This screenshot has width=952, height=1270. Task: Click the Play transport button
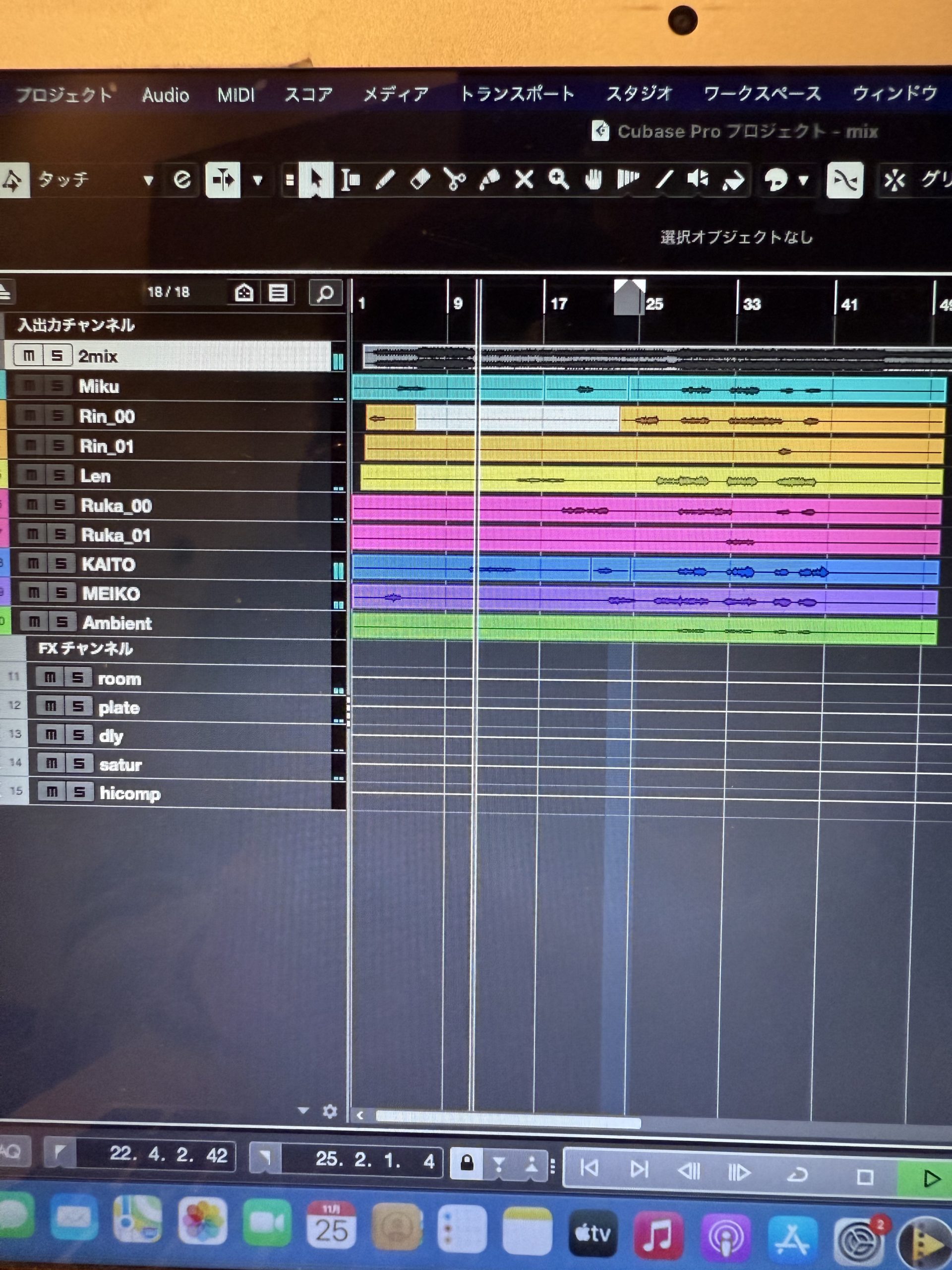[931, 1179]
